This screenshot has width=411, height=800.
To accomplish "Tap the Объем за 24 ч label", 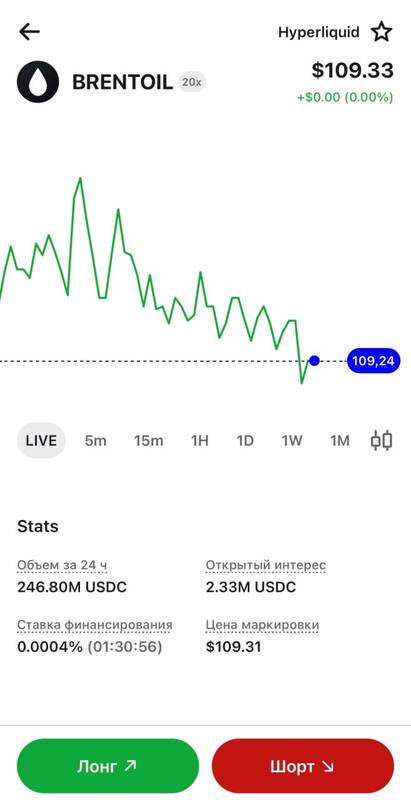I will click(62, 565).
